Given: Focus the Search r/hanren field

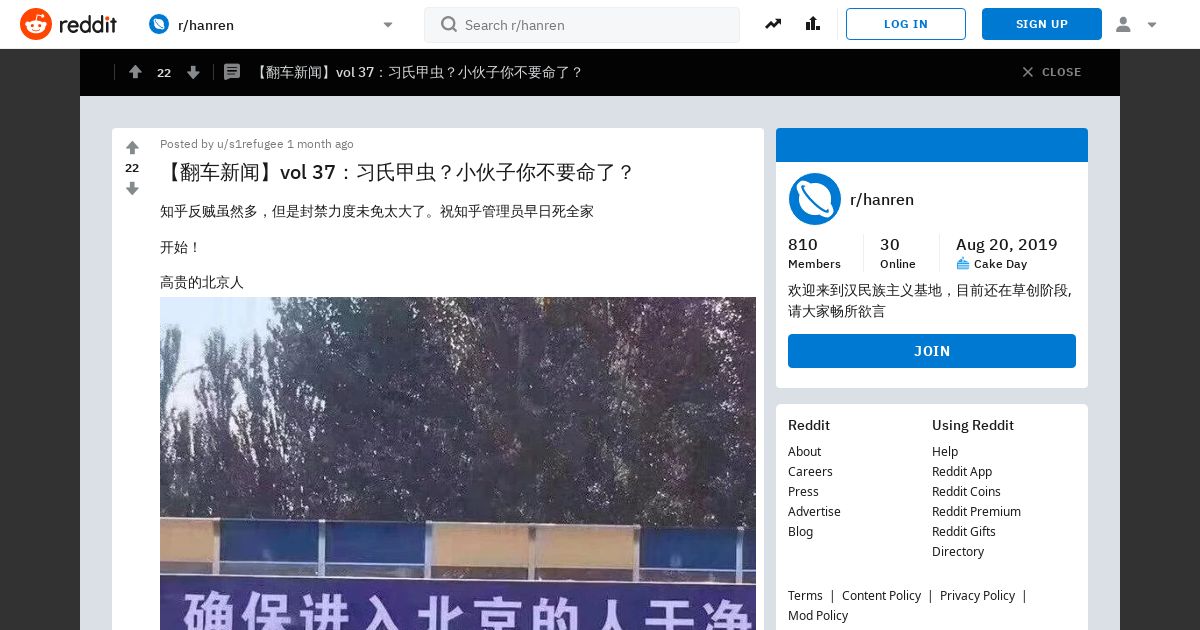Looking at the screenshot, I should (x=582, y=25).
